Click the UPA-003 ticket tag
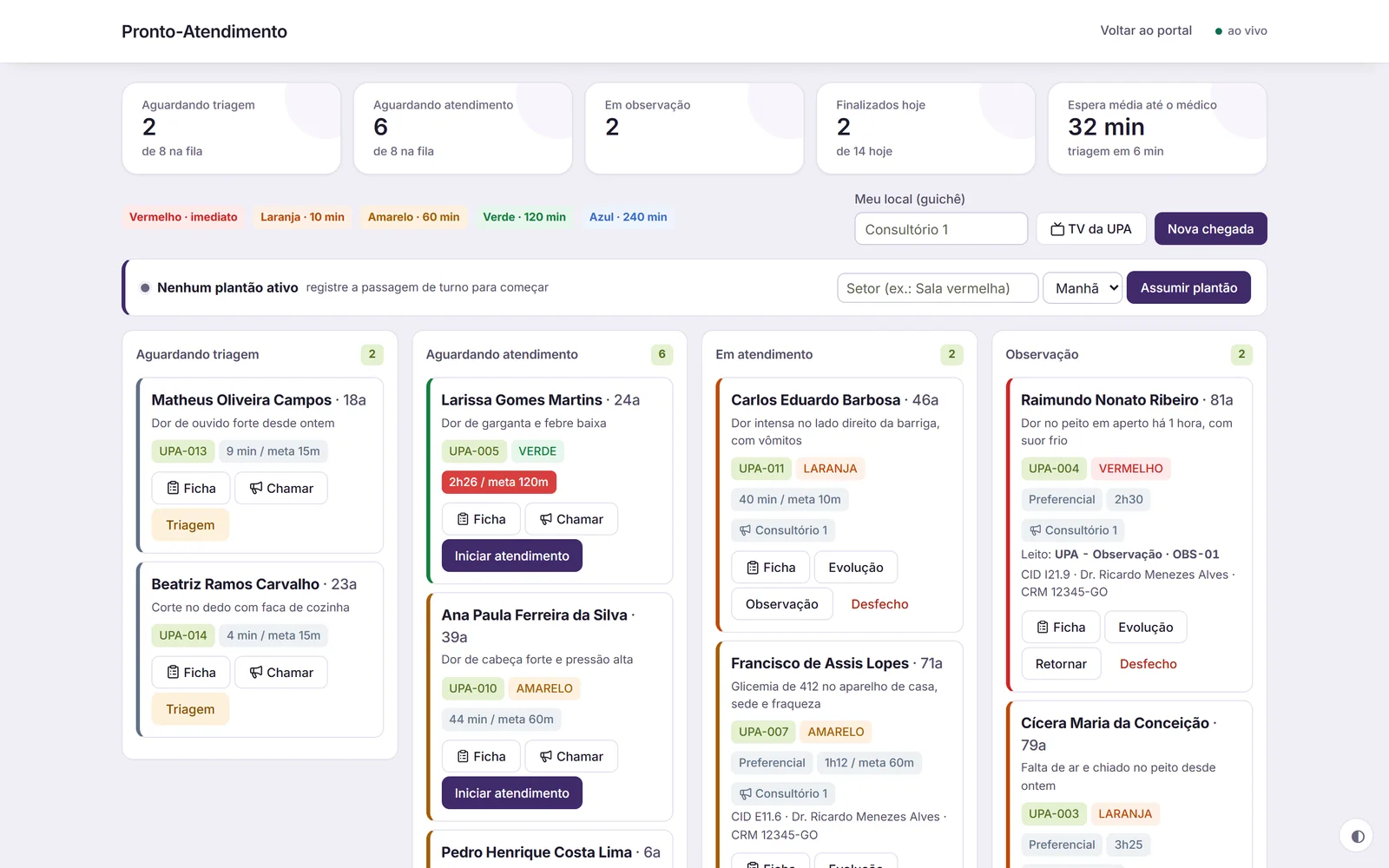This screenshot has width=1389, height=868. pos(1054,814)
